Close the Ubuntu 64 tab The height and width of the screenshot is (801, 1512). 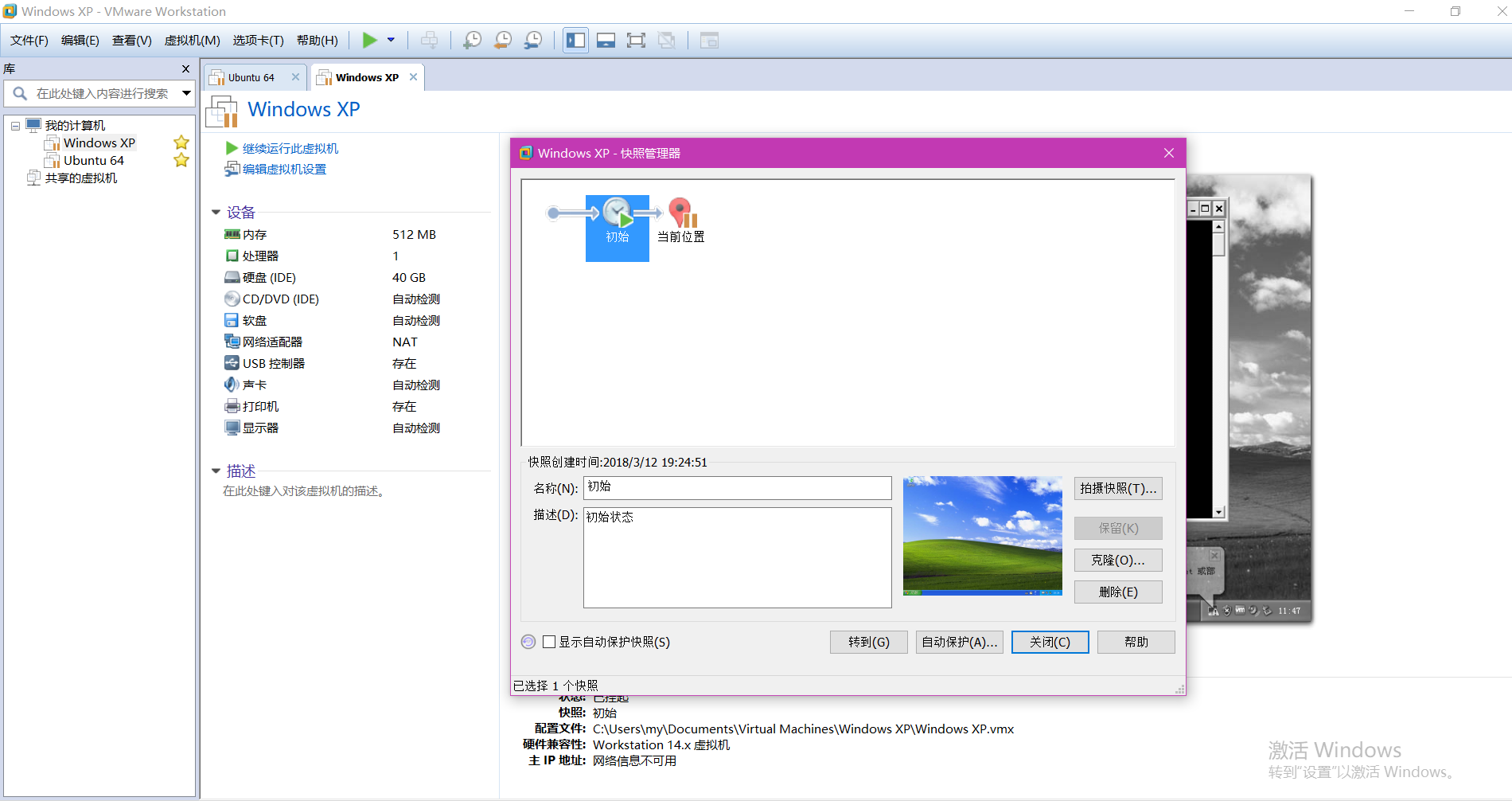pos(295,77)
